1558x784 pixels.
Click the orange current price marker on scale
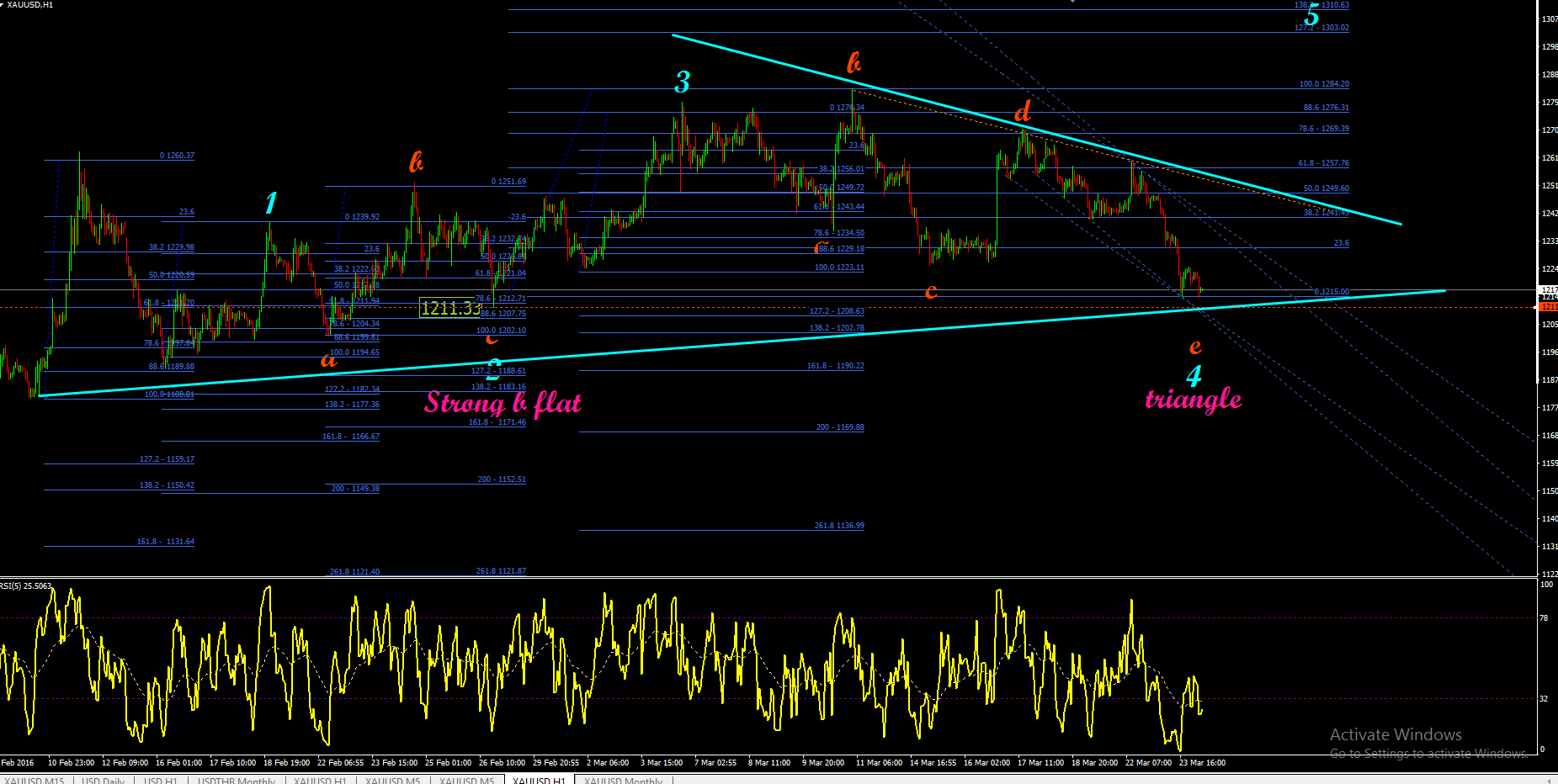tap(1548, 307)
